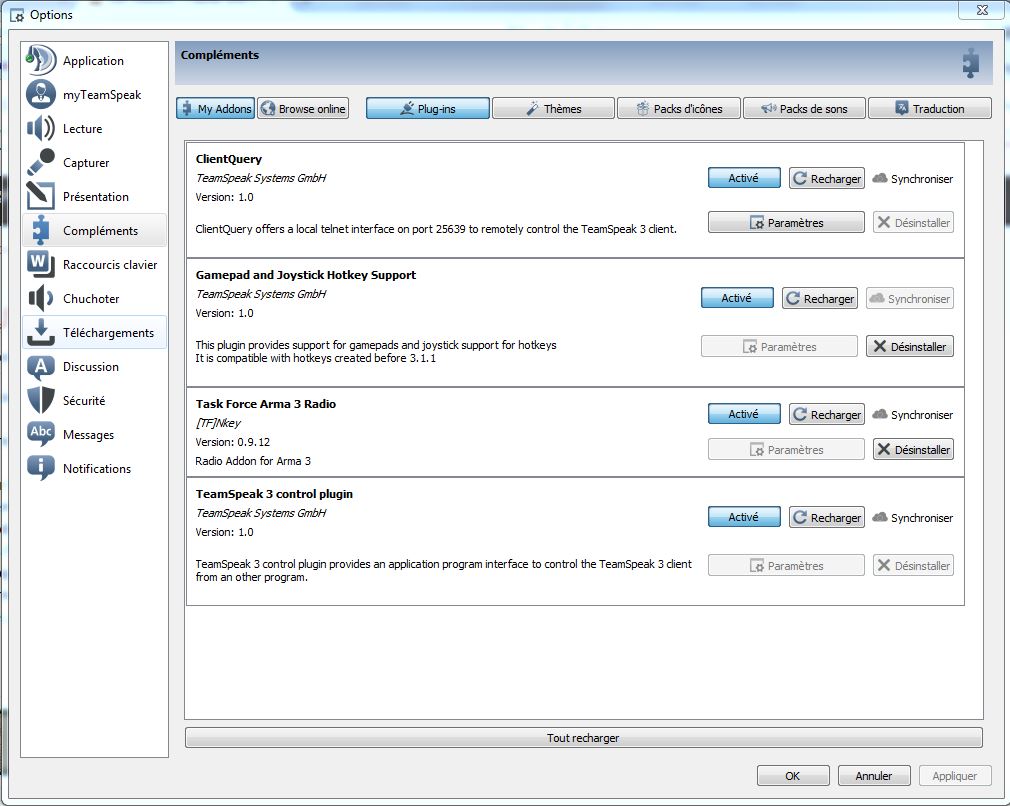Open the Packs de sons tab
The height and width of the screenshot is (806, 1010).
point(803,109)
